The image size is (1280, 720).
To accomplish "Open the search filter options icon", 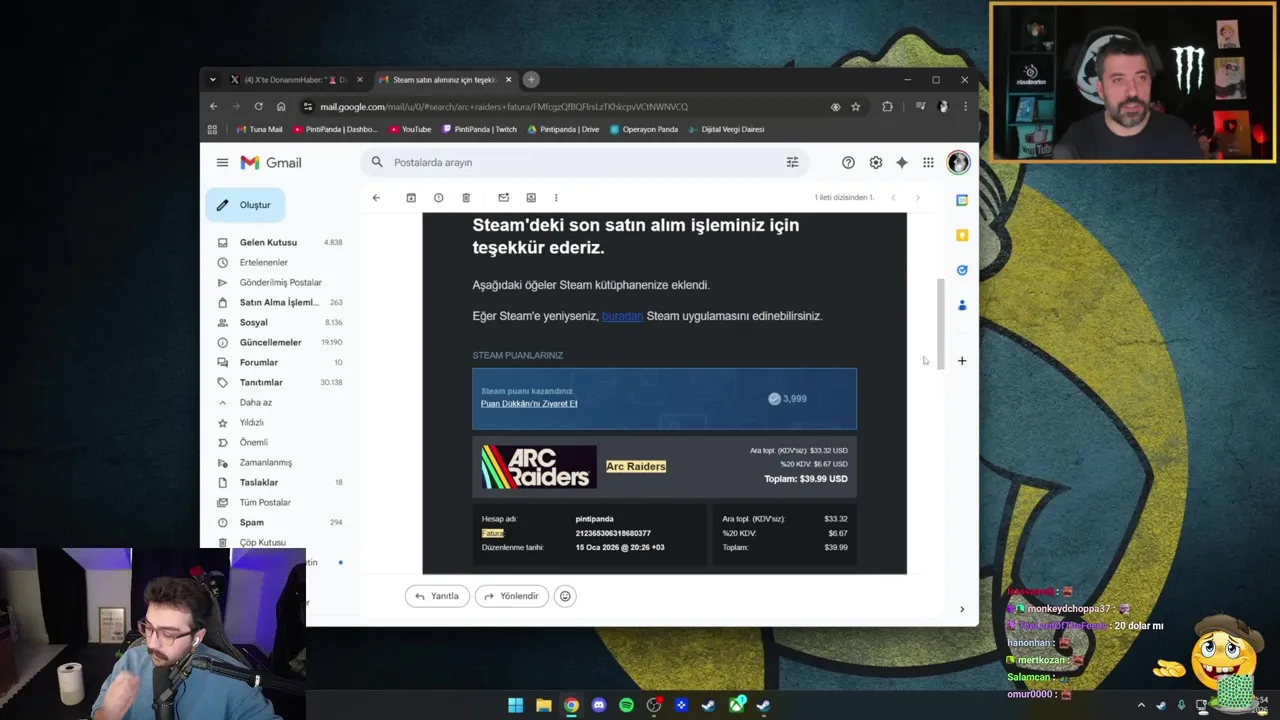I will [x=792, y=162].
